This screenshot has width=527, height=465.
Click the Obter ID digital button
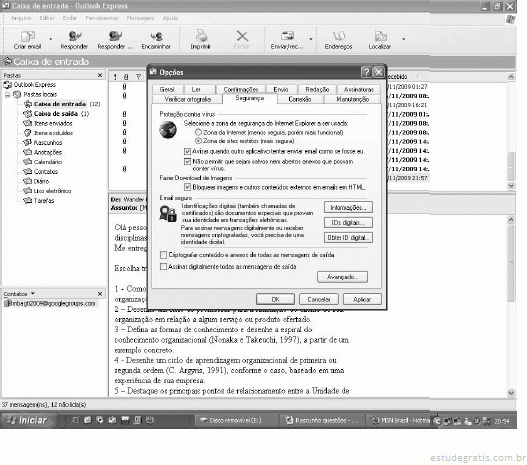pos(348,238)
